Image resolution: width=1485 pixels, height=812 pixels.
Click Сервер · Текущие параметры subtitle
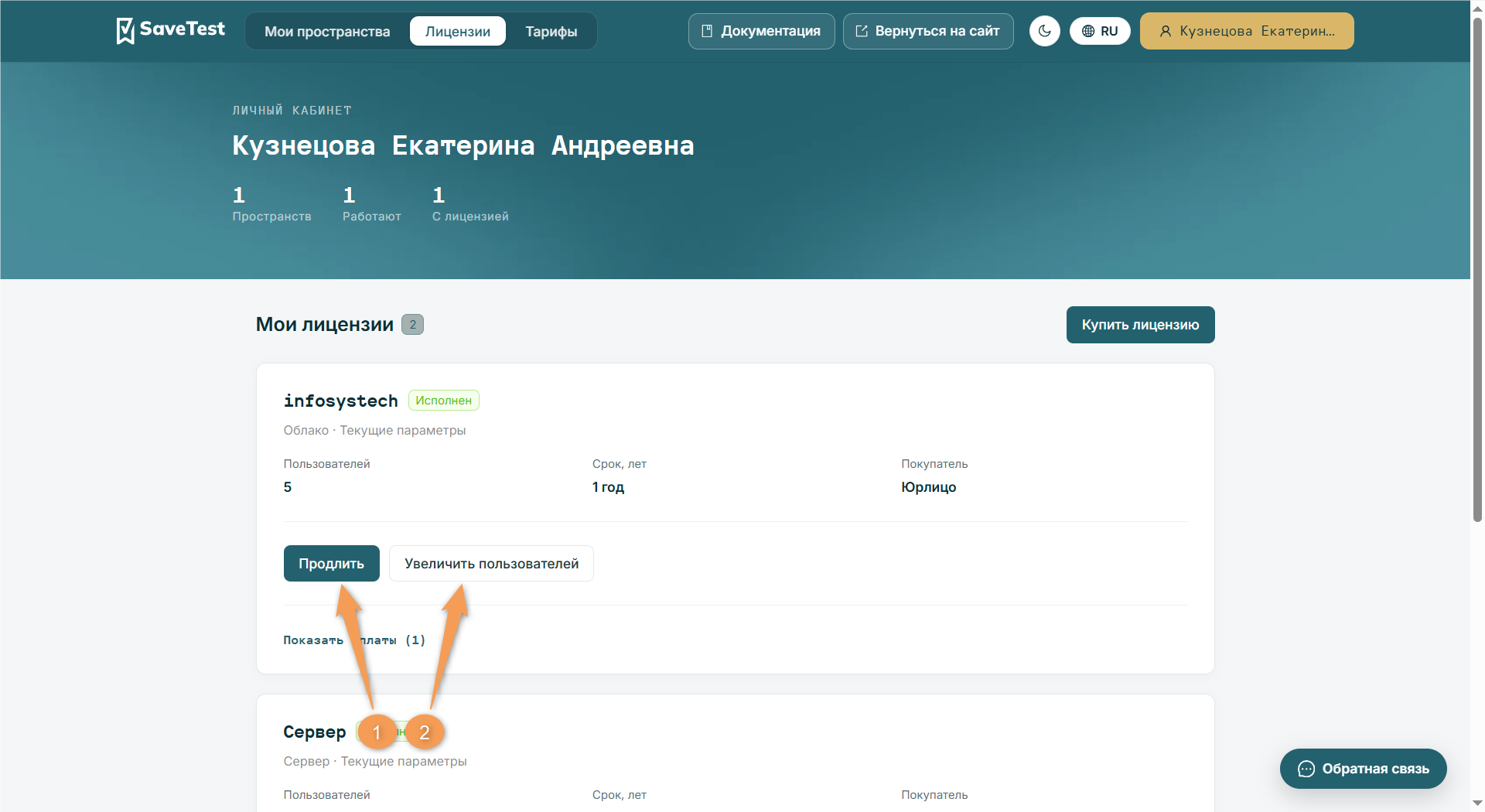375,761
